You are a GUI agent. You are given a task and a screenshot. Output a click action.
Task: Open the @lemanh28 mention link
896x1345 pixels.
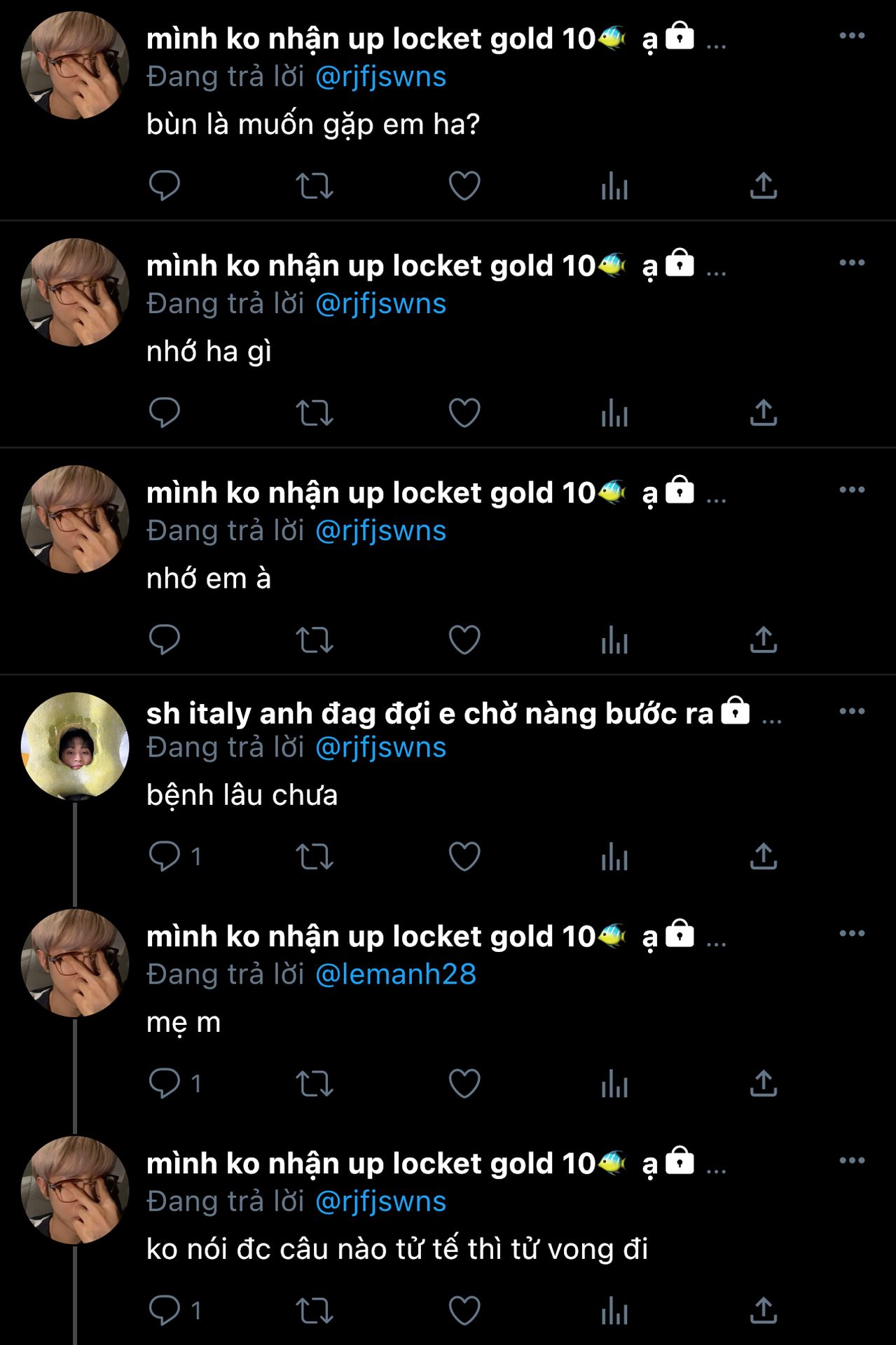pos(396,974)
